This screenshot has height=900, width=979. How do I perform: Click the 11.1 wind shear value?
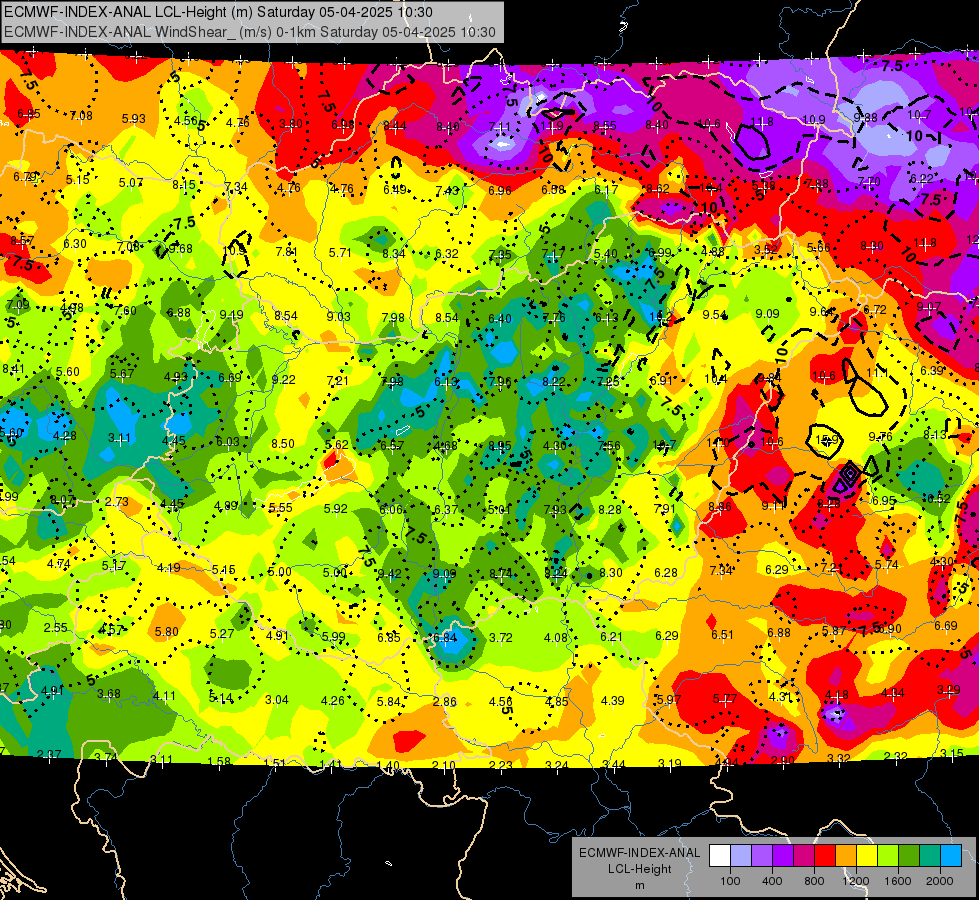pyautogui.click(x=877, y=373)
